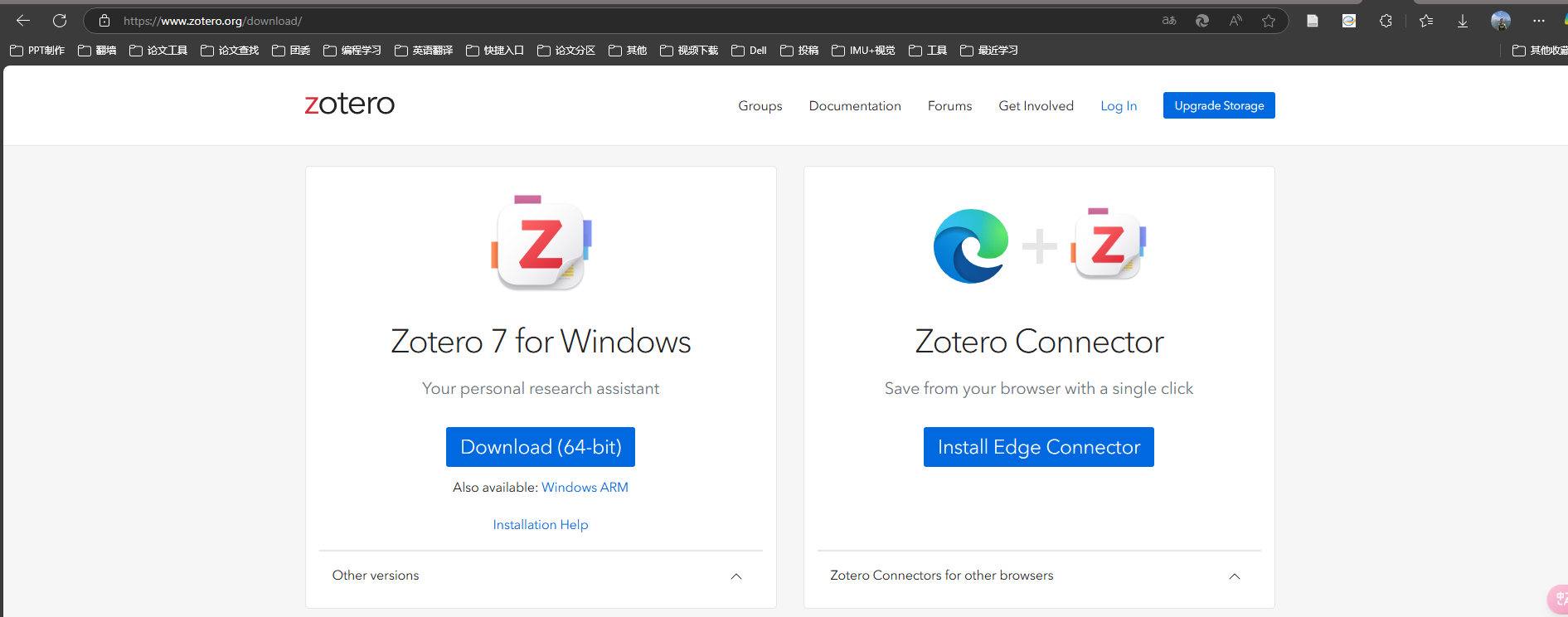
Task: Open the 论文分区 bookmark folder
Action: (x=566, y=51)
